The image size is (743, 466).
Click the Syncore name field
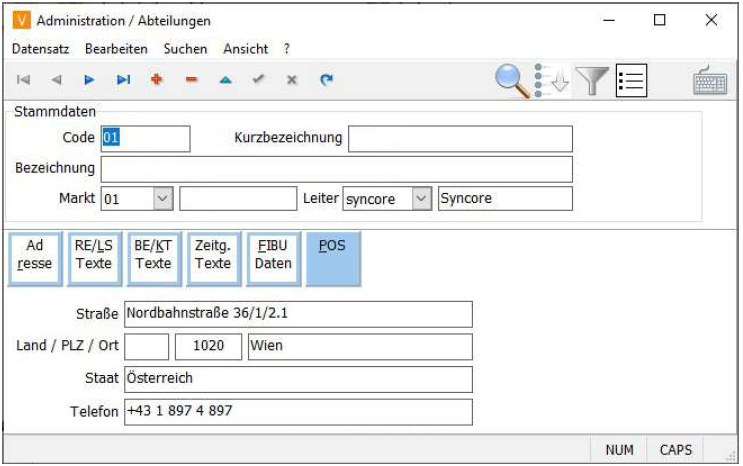click(x=505, y=198)
